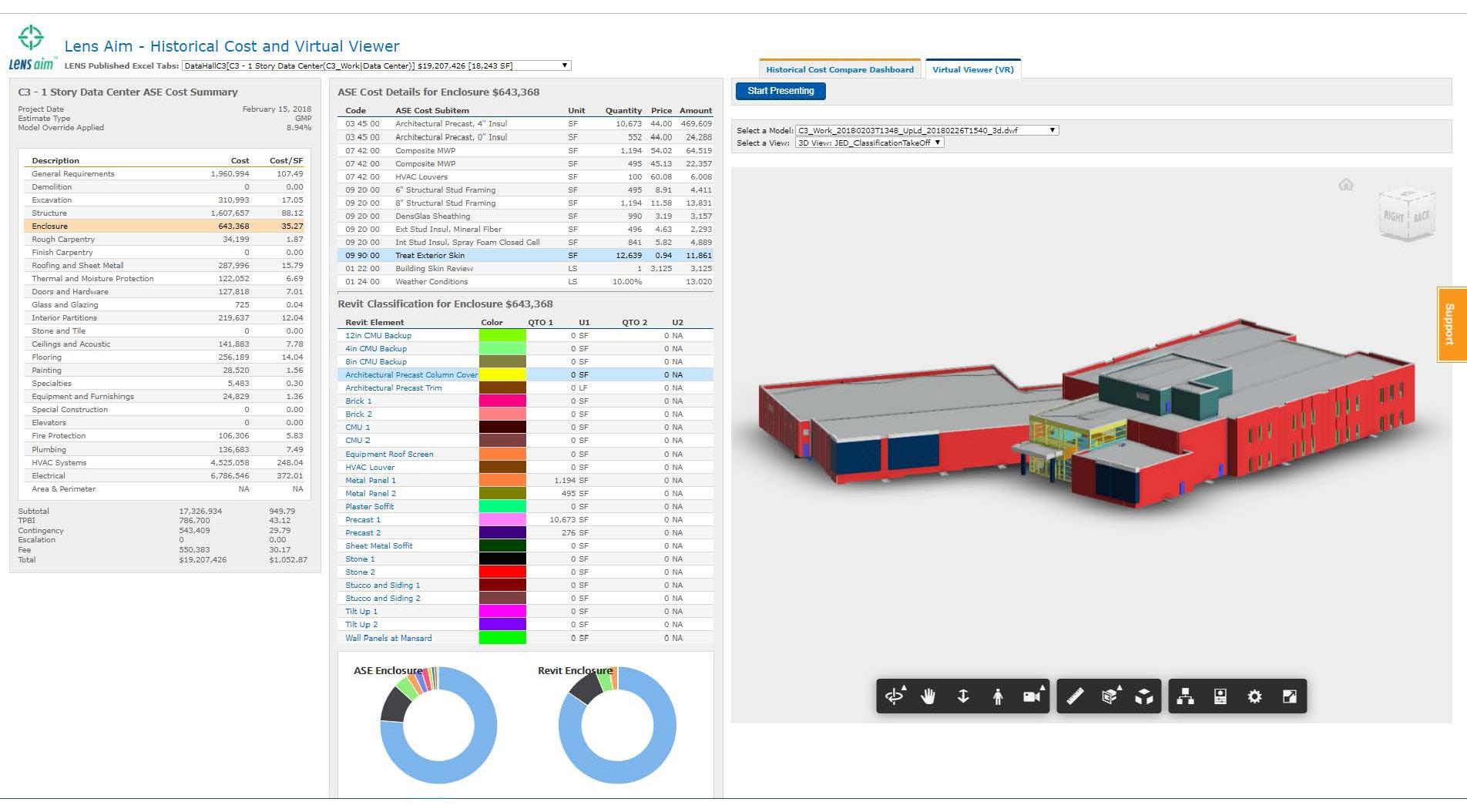Open the Section analysis tool

(1109, 696)
